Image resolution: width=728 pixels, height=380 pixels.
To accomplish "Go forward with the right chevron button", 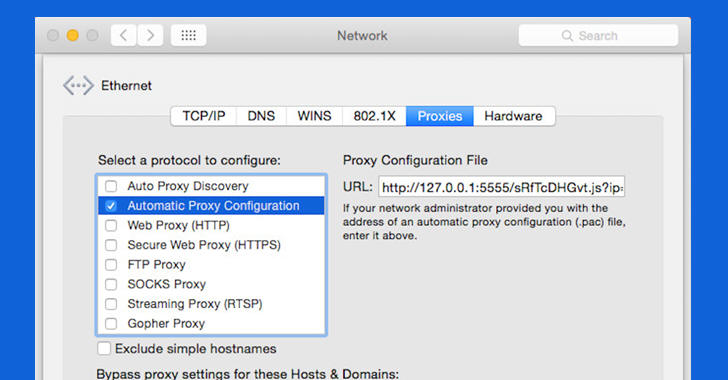I will tap(150, 35).
